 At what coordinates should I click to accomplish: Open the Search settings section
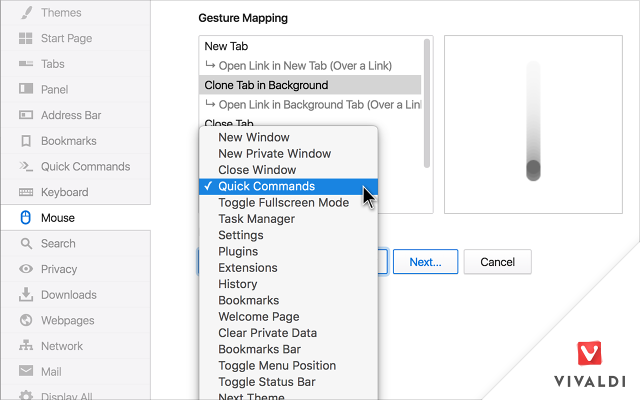click(x=58, y=243)
